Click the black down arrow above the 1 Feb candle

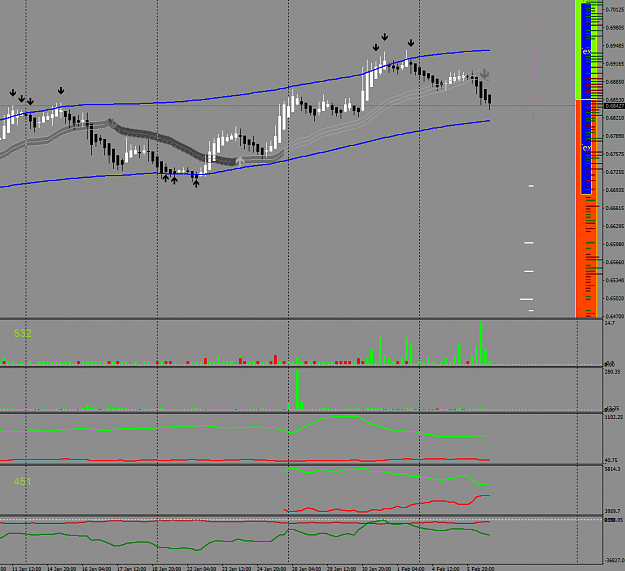pos(411,43)
